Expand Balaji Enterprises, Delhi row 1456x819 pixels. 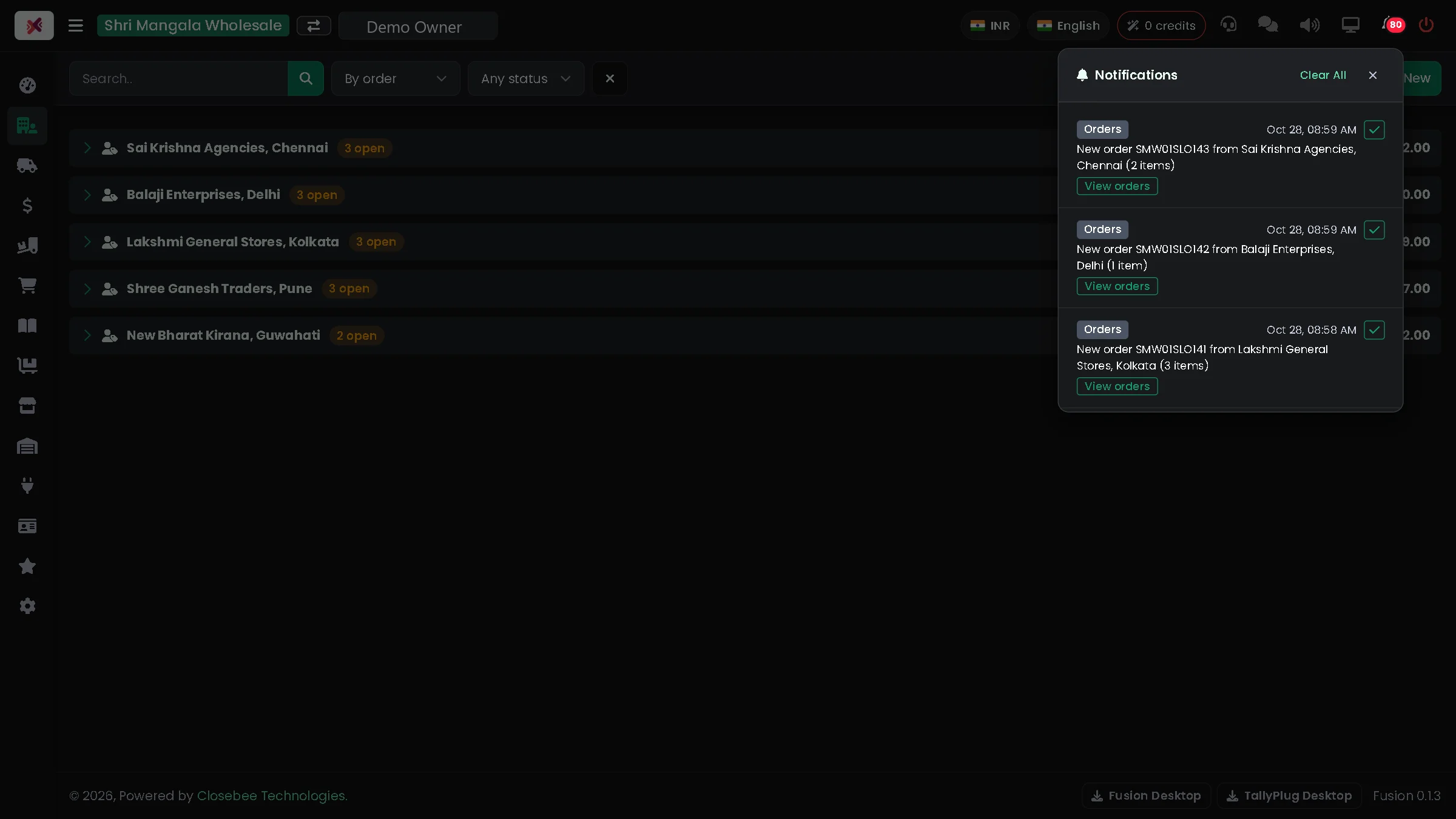pyautogui.click(x=87, y=195)
